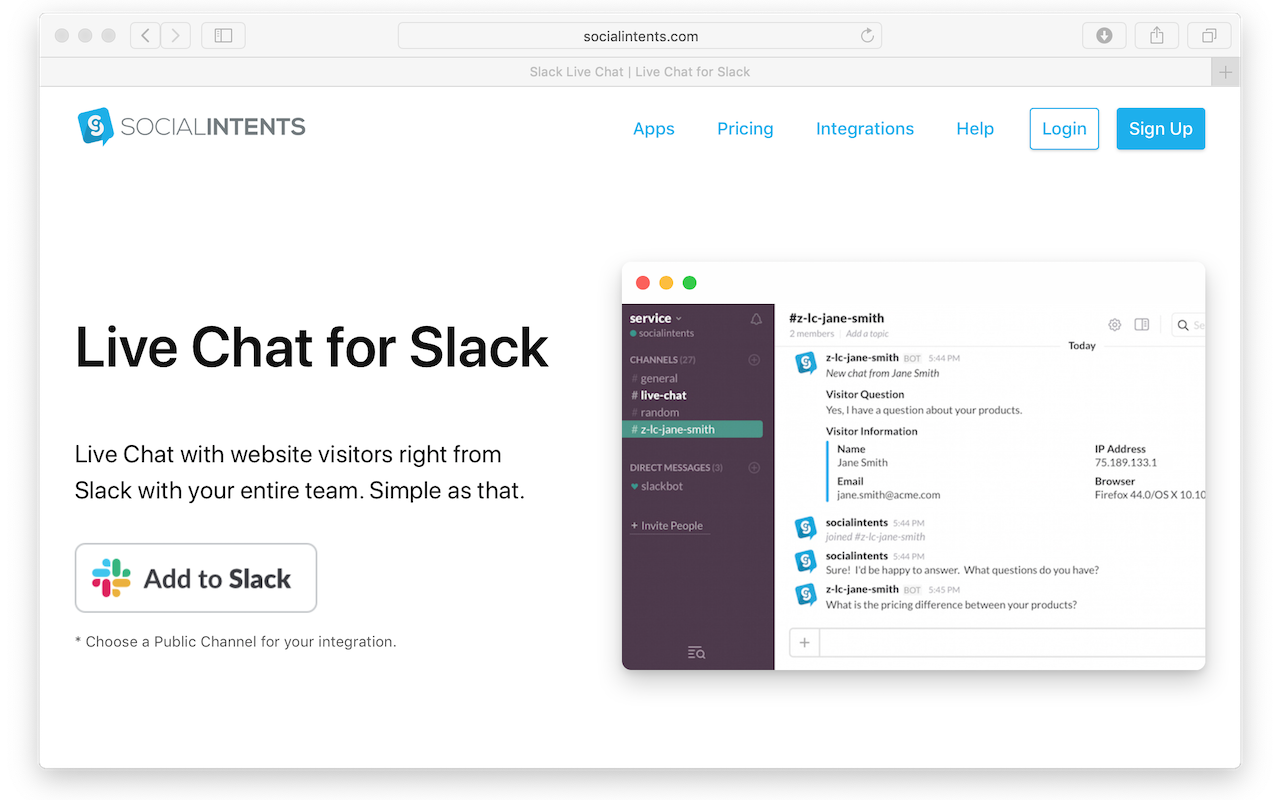Image resolution: width=1280 pixels, height=800 pixels.
Task: Click the Slack message input field
Action: (x=1012, y=643)
